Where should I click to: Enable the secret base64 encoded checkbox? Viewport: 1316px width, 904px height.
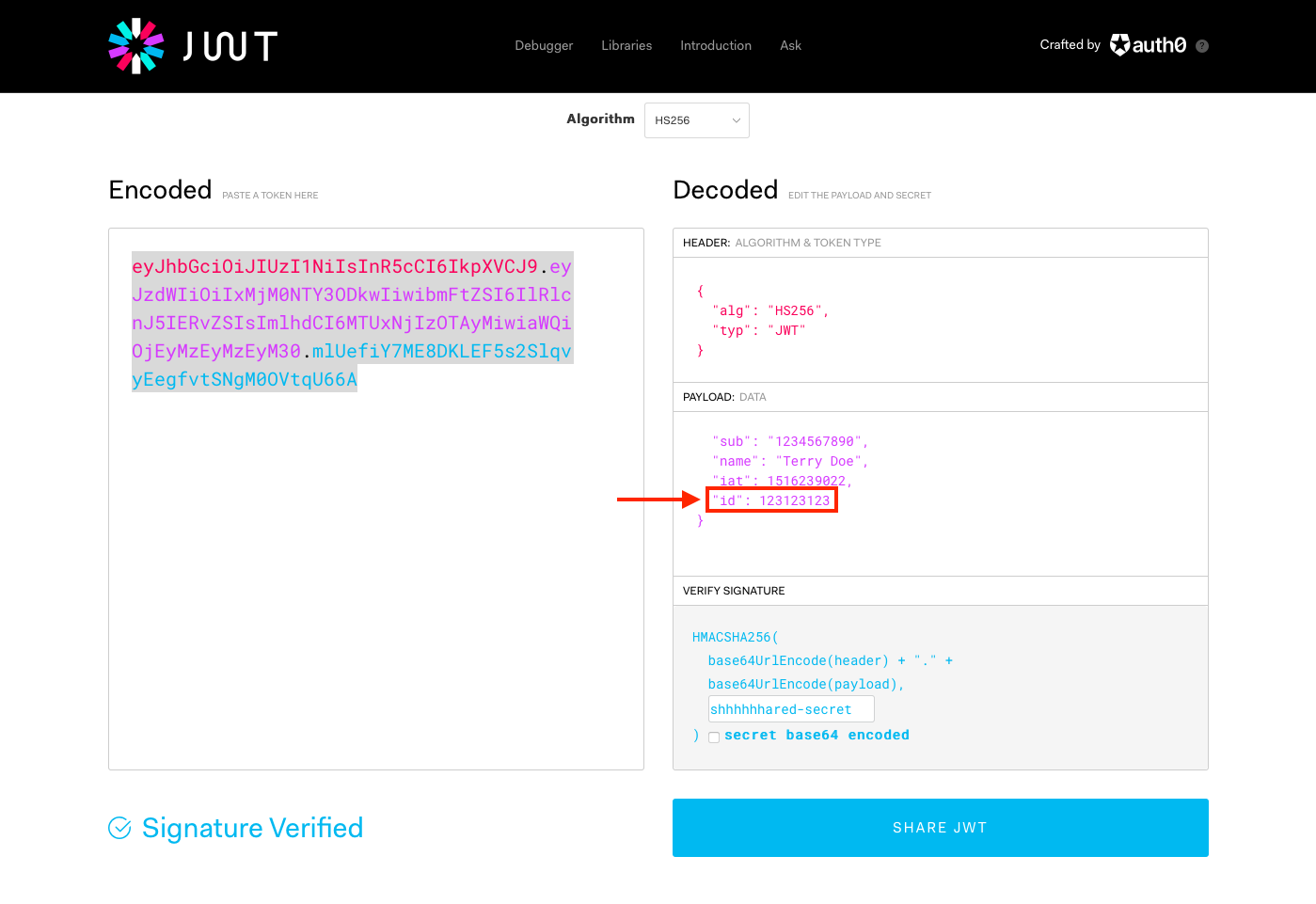714,737
